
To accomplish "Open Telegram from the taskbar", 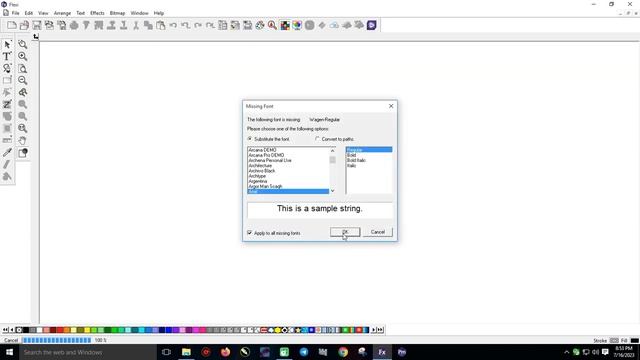I will coord(304,352).
